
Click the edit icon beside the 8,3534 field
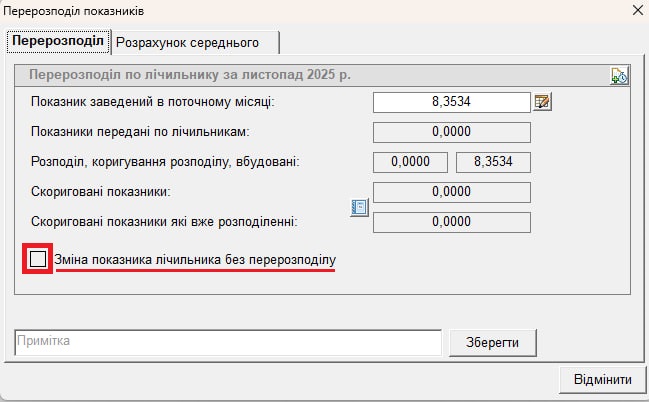[x=543, y=102]
